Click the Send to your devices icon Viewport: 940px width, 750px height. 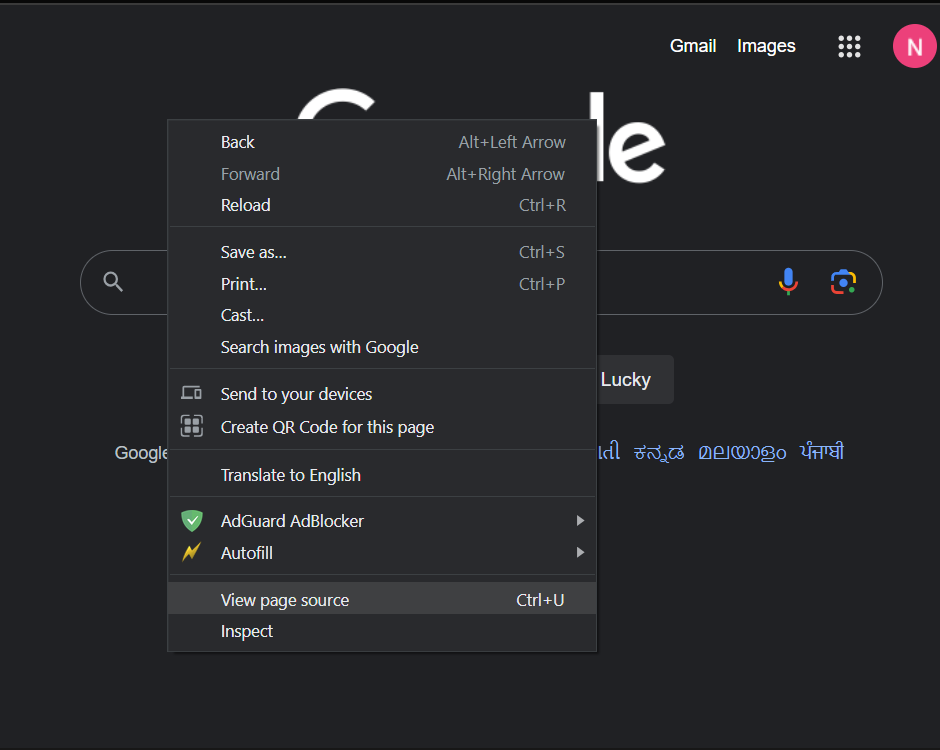point(191,394)
